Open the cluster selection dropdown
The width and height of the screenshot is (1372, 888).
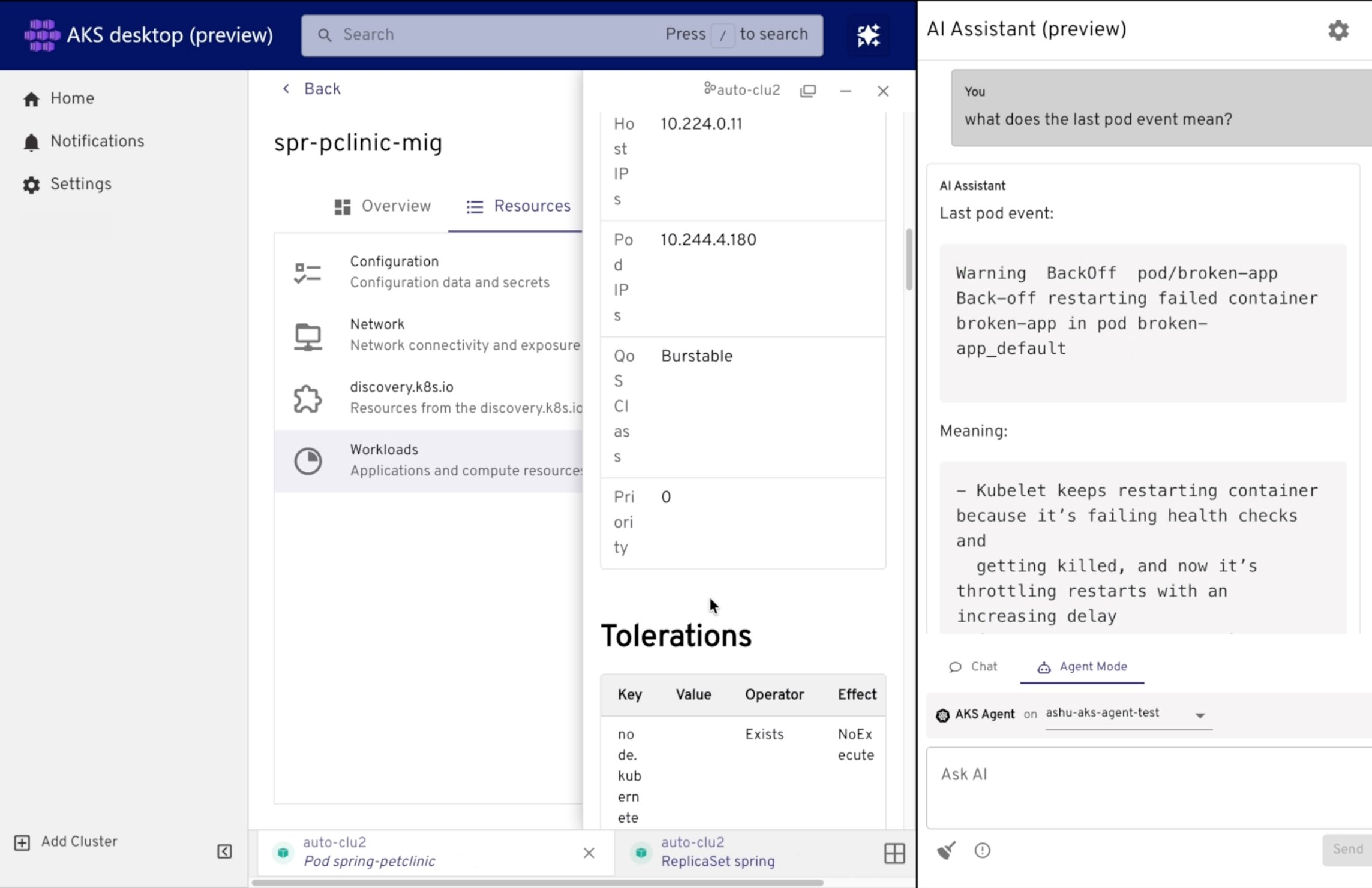click(1128, 714)
